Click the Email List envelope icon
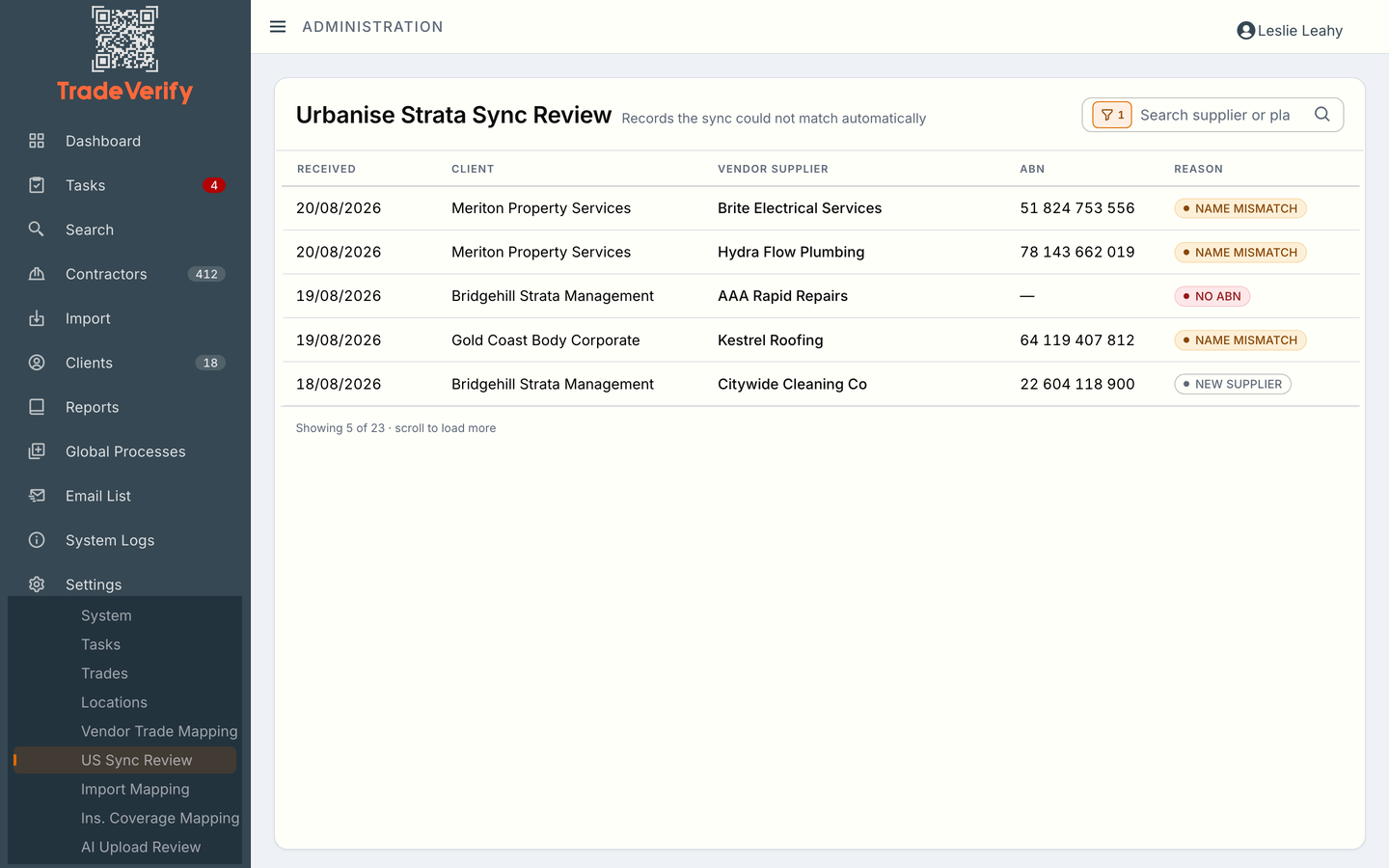This screenshot has height=868, width=1389. click(x=37, y=496)
